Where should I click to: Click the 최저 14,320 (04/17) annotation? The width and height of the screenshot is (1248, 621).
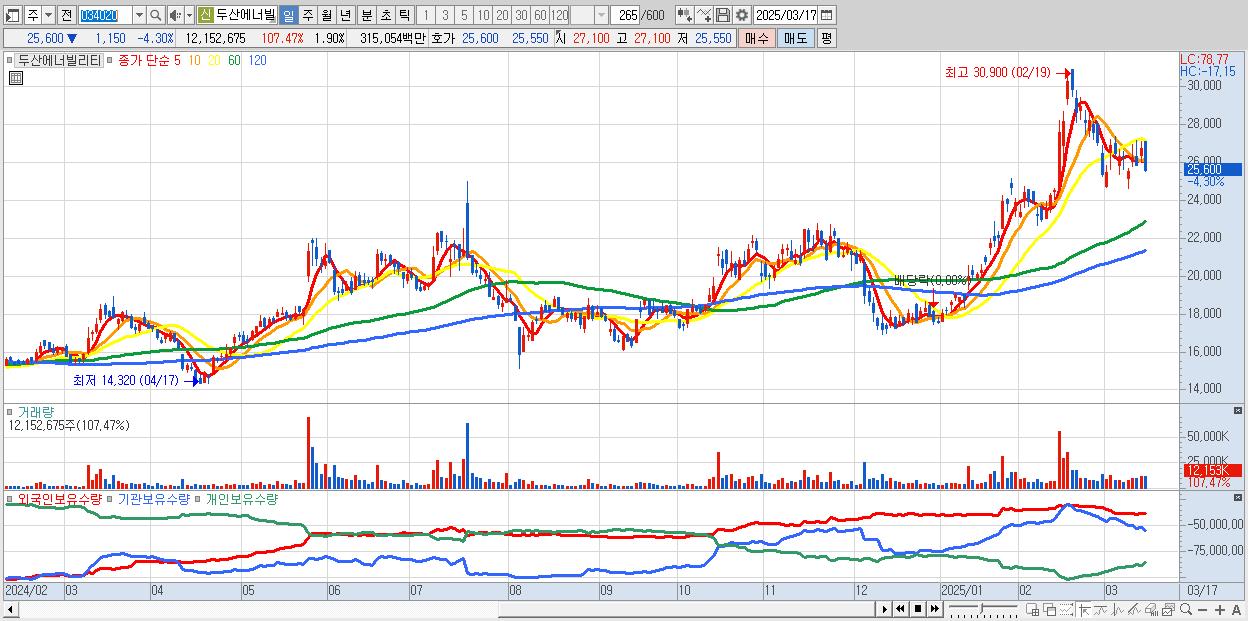tap(125, 380)
